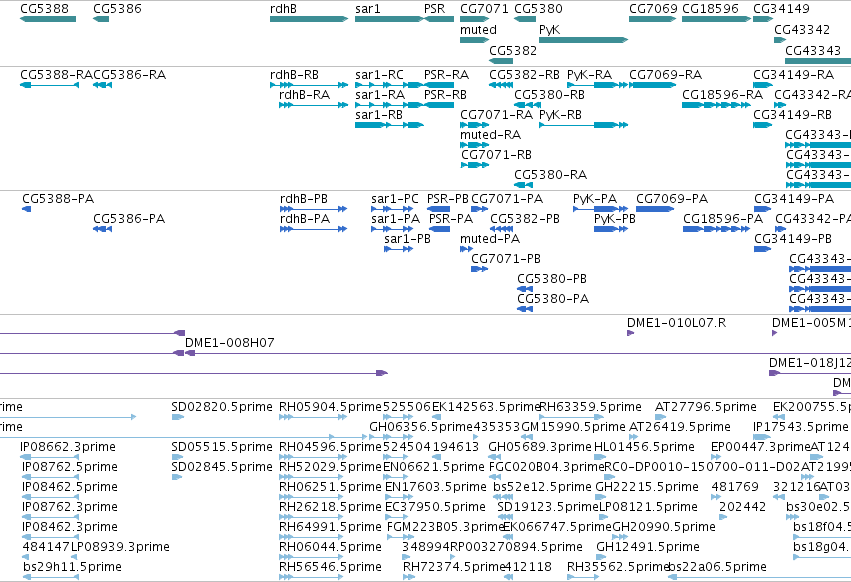Open the PyK gene label
Image resolution: width=851 pixels, height=582 pixels.
(x=549, y=29)
